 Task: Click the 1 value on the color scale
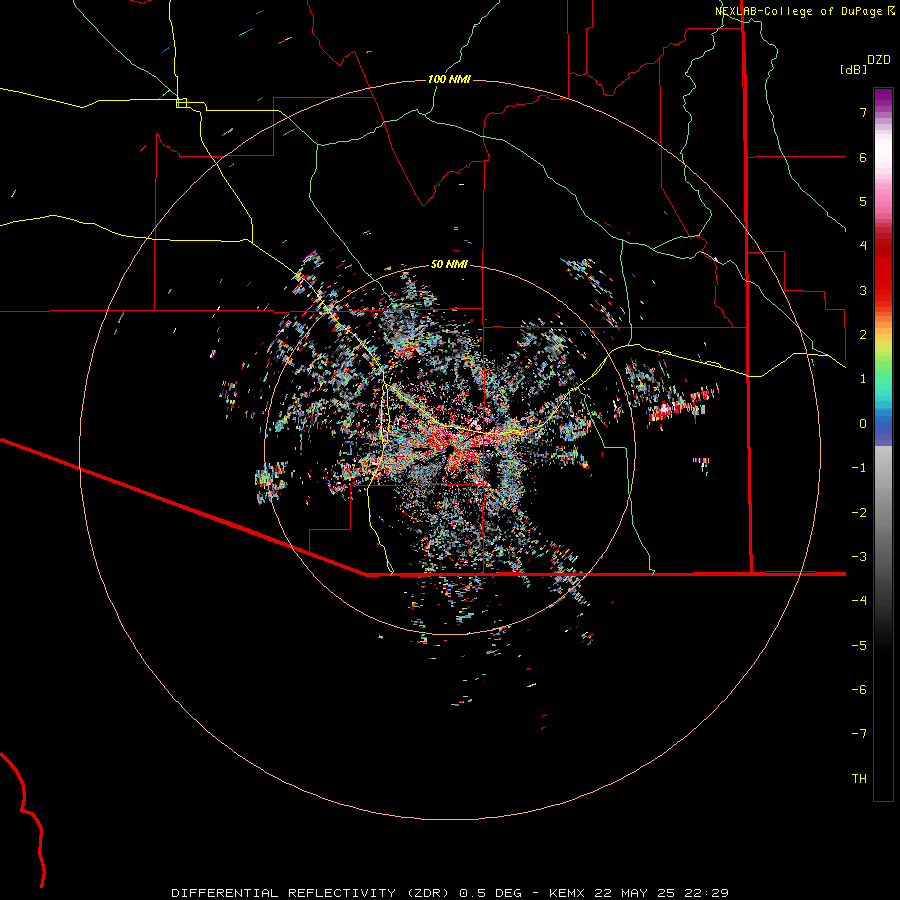(x=863, y=379)
